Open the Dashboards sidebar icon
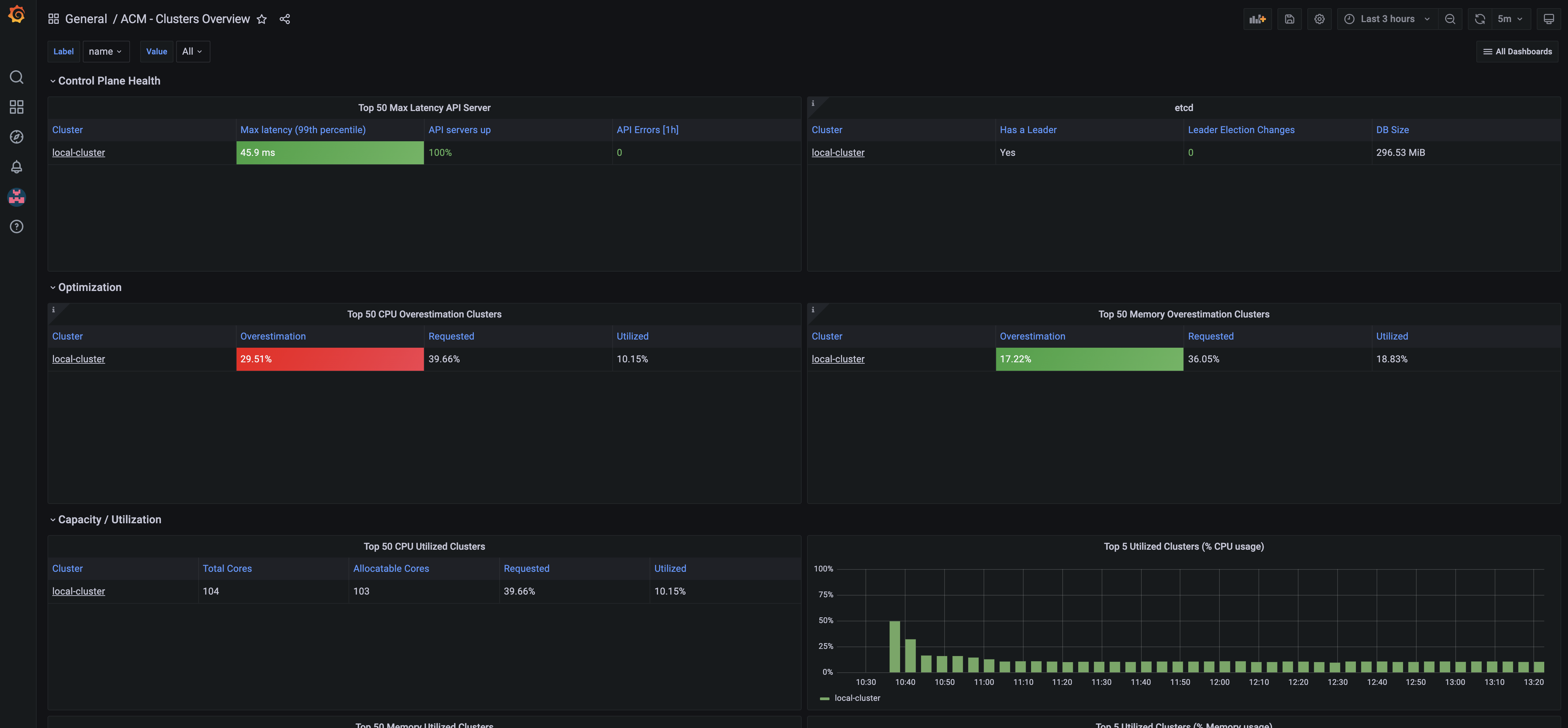Viewport: 1568px width, 728px height. coord(16,107)
